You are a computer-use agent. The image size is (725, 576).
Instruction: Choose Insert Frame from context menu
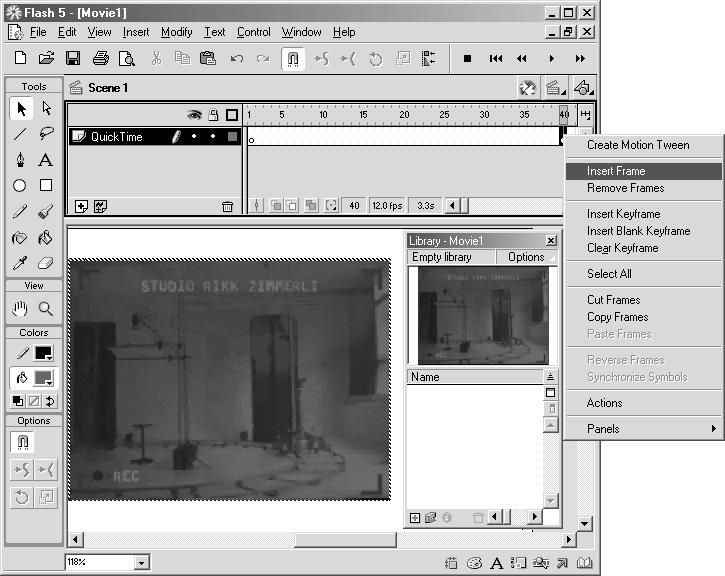(x=643, y=171)
